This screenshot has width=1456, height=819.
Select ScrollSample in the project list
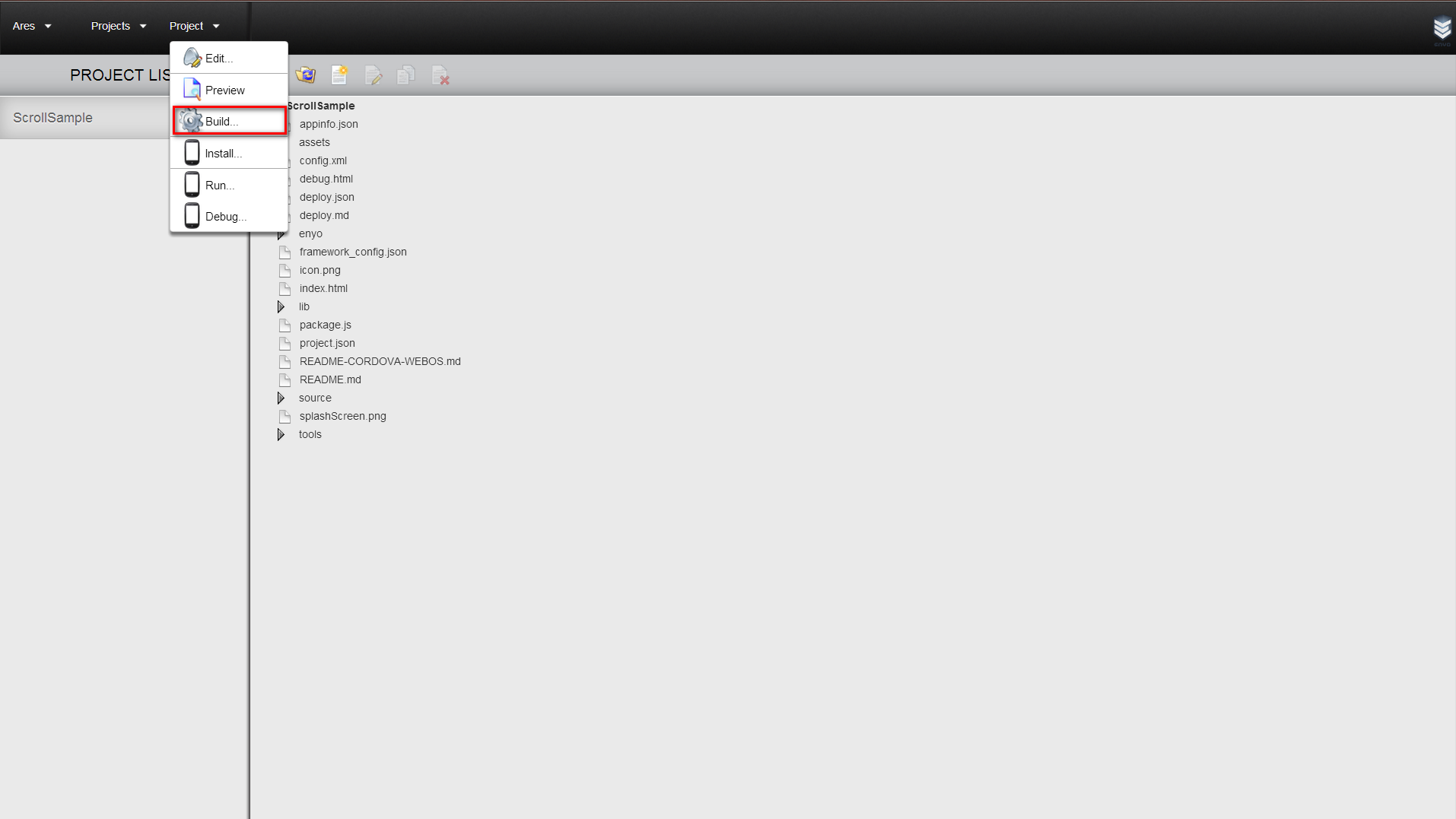coord(52,118)
